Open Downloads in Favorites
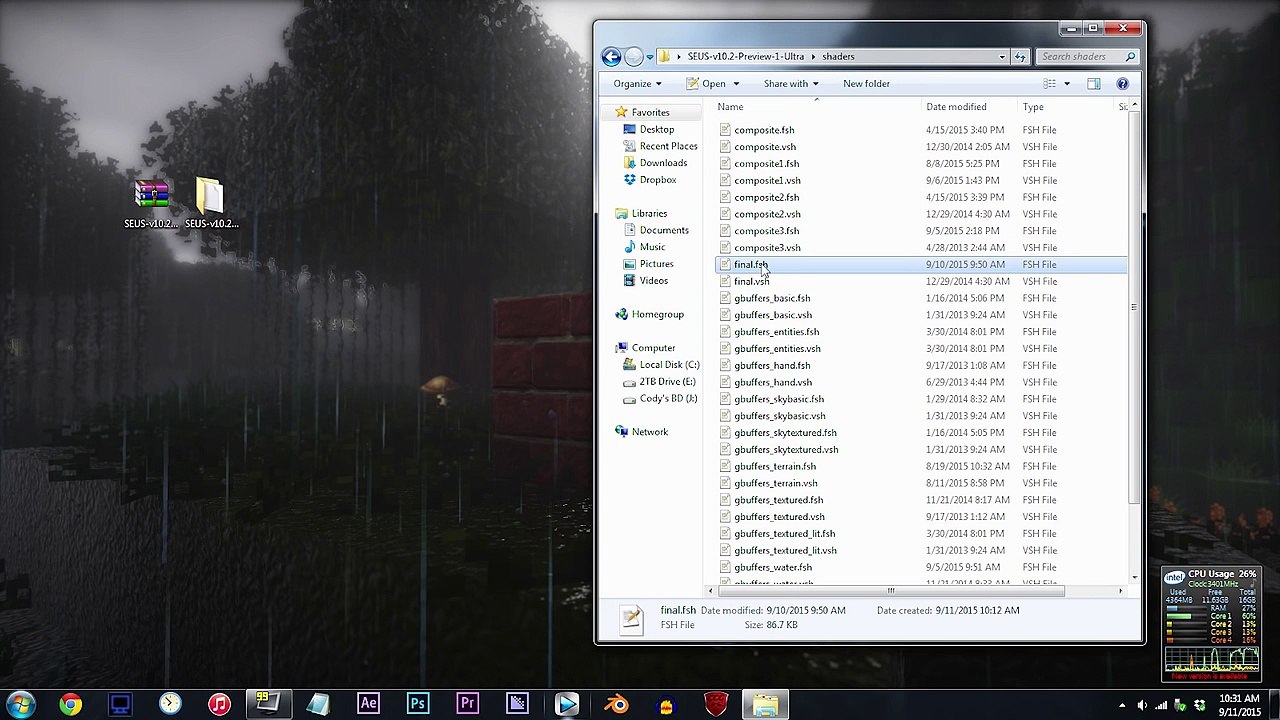This screenshot has height=720, width=1280. tap(663, 163)
